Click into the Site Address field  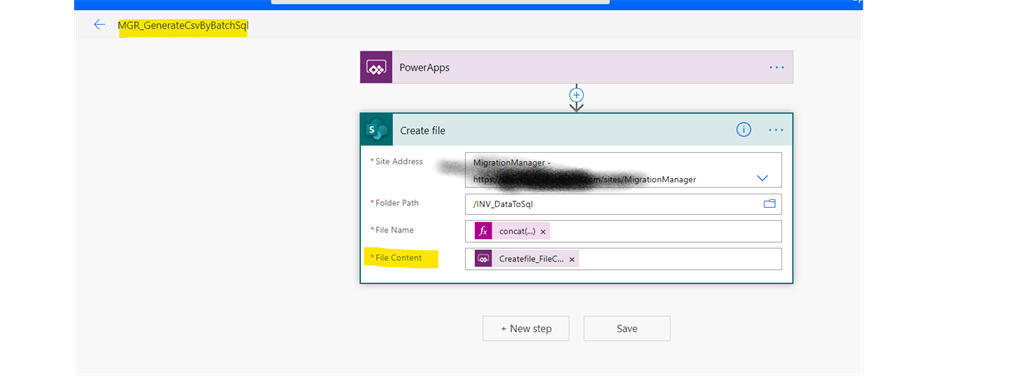click(x=623, y=170)
